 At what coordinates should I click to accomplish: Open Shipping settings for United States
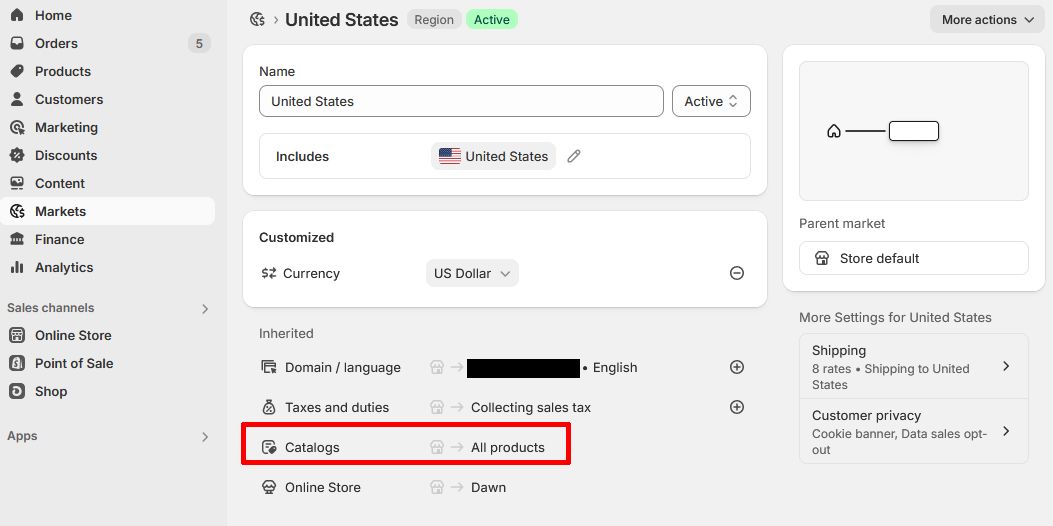913,366
